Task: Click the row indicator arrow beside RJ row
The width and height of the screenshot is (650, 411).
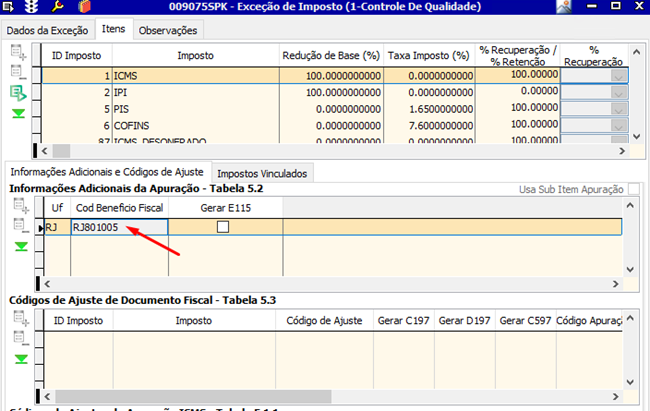Action: (40, 228)
